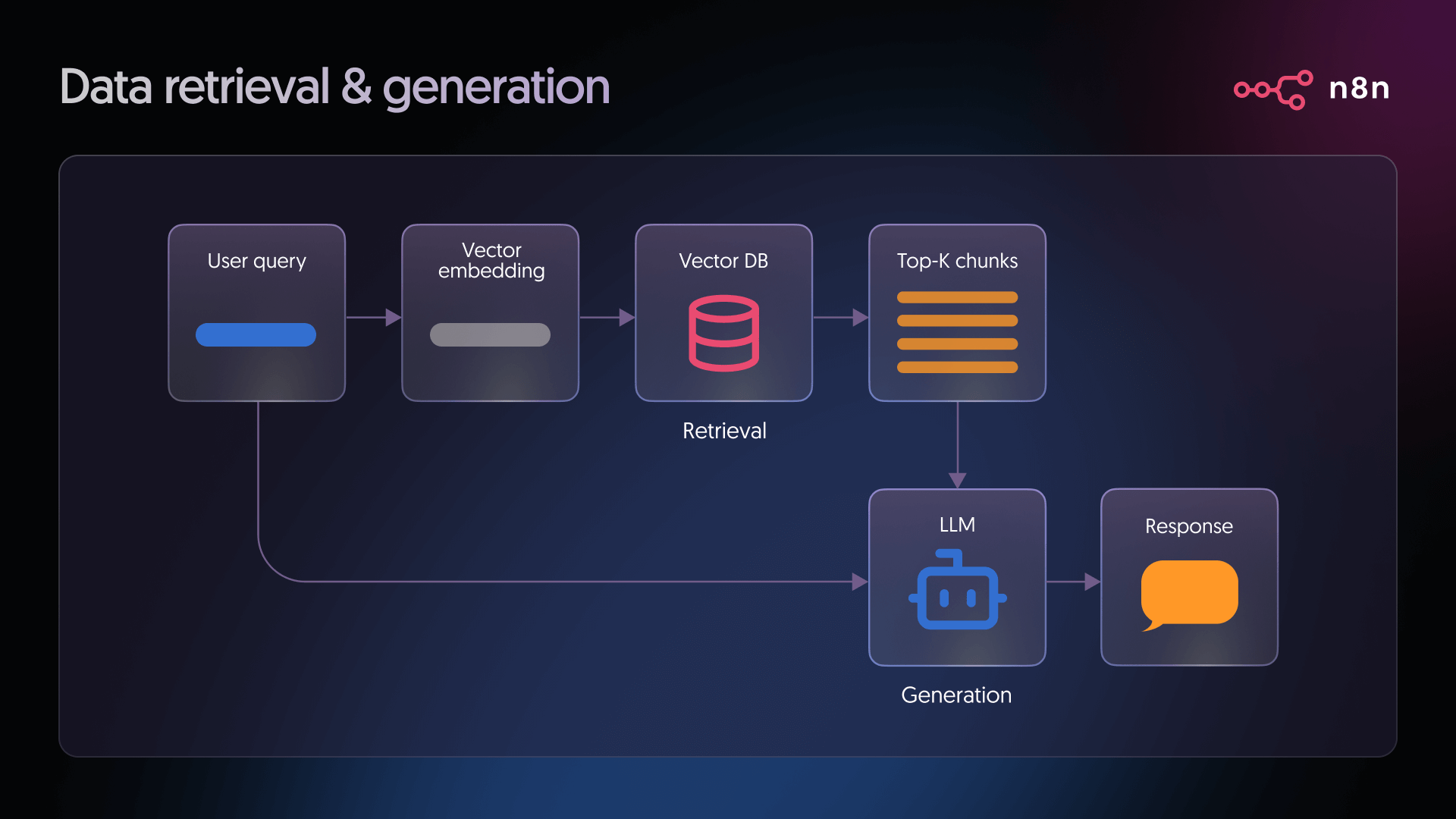Click the red Vector DB database icon
The width and height of the screenshot is (1456, 819).
tap(723, 334)
